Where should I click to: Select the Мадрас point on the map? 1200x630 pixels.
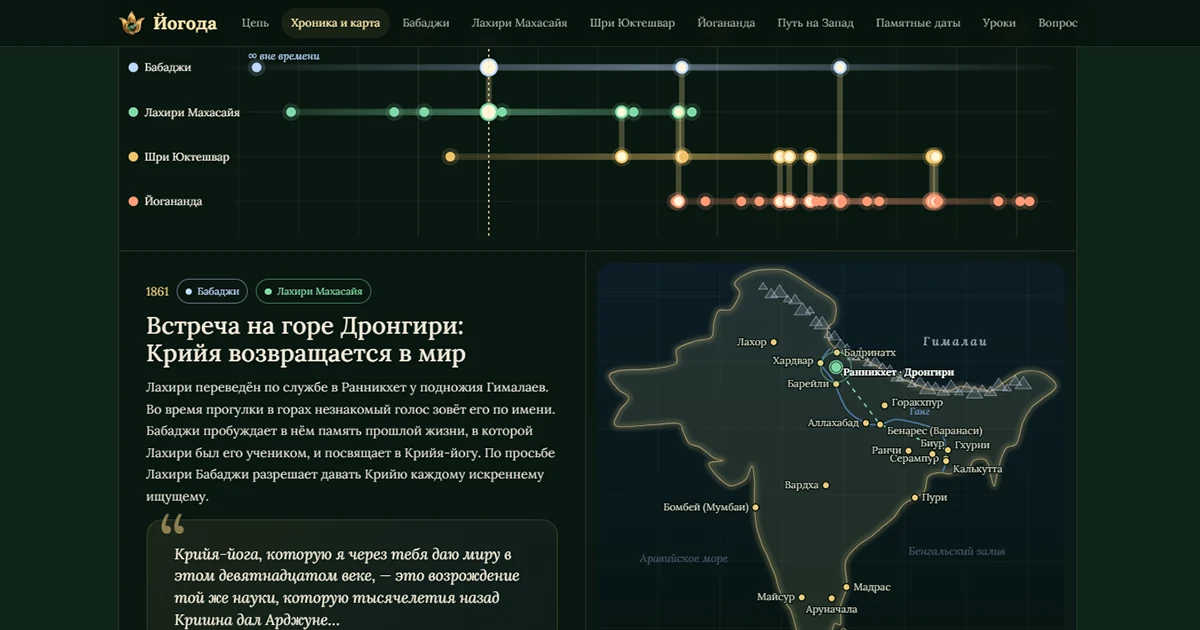pyautogui.click(x=846, y=587)
